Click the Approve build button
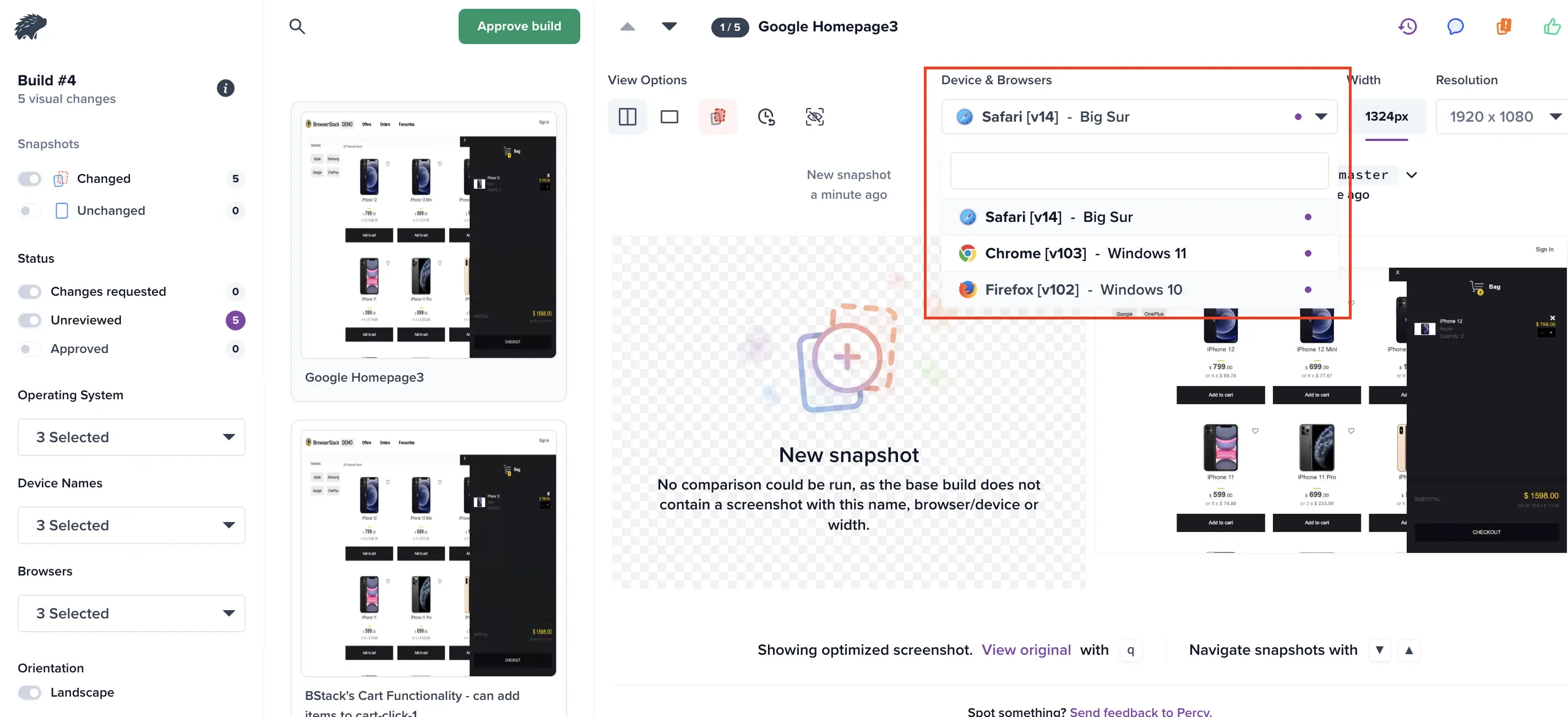 point(519,26)
